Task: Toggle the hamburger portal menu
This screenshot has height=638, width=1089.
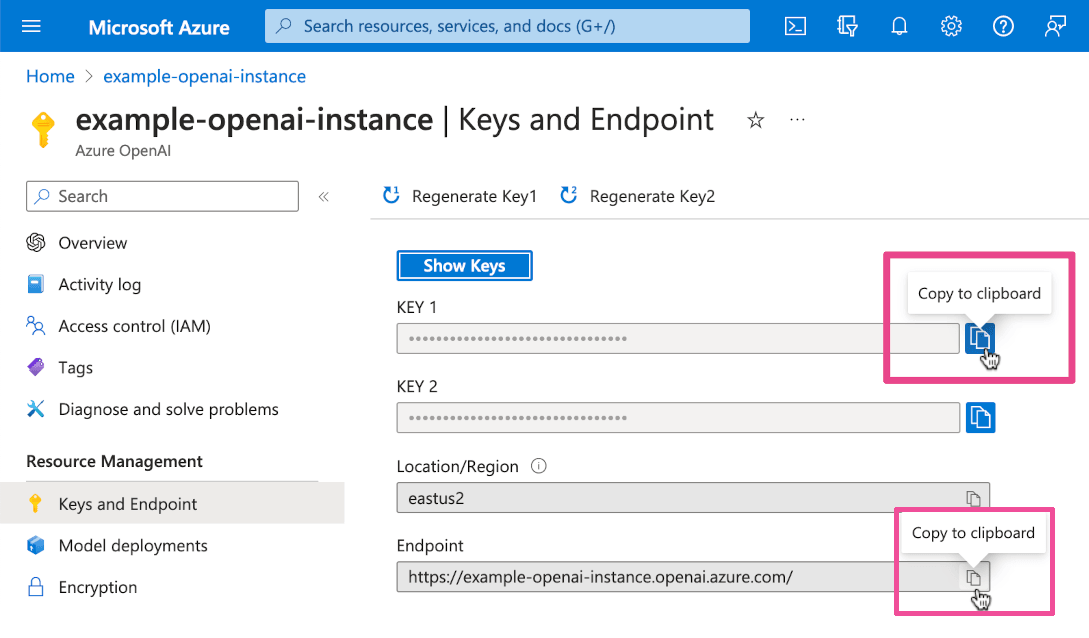Action: tap(31, 26)
